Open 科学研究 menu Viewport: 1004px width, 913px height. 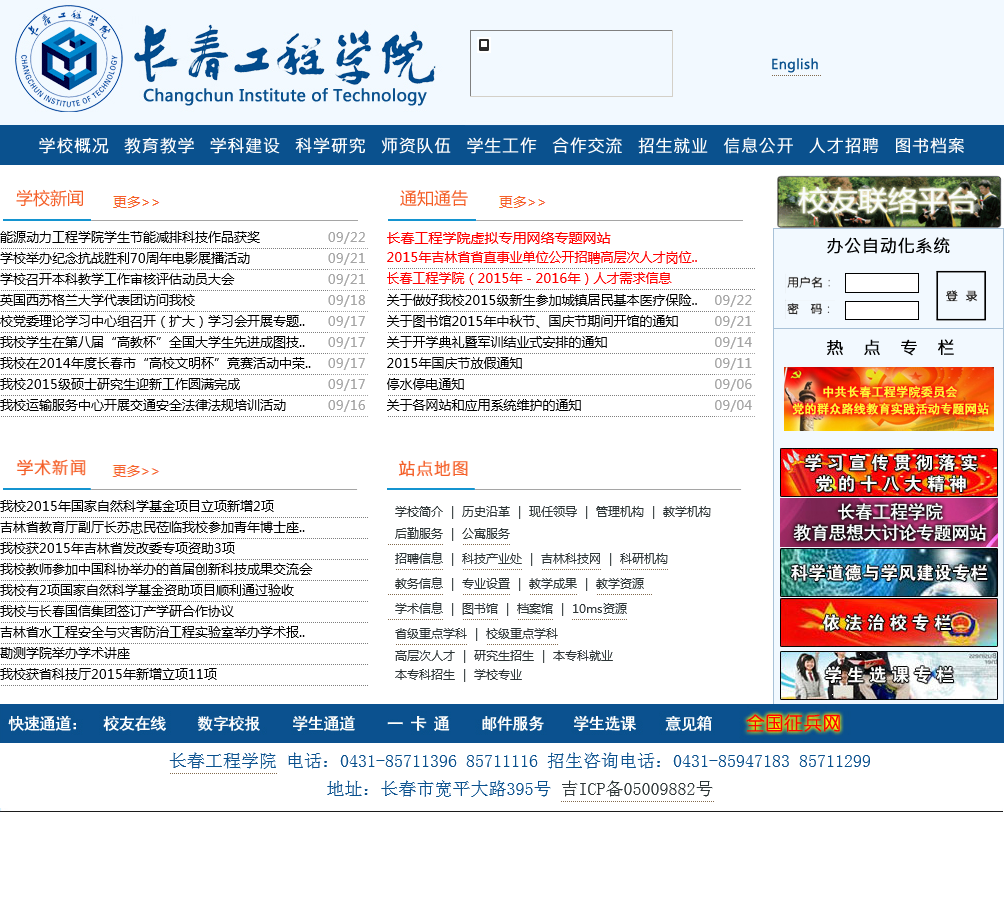coord(330,145)
